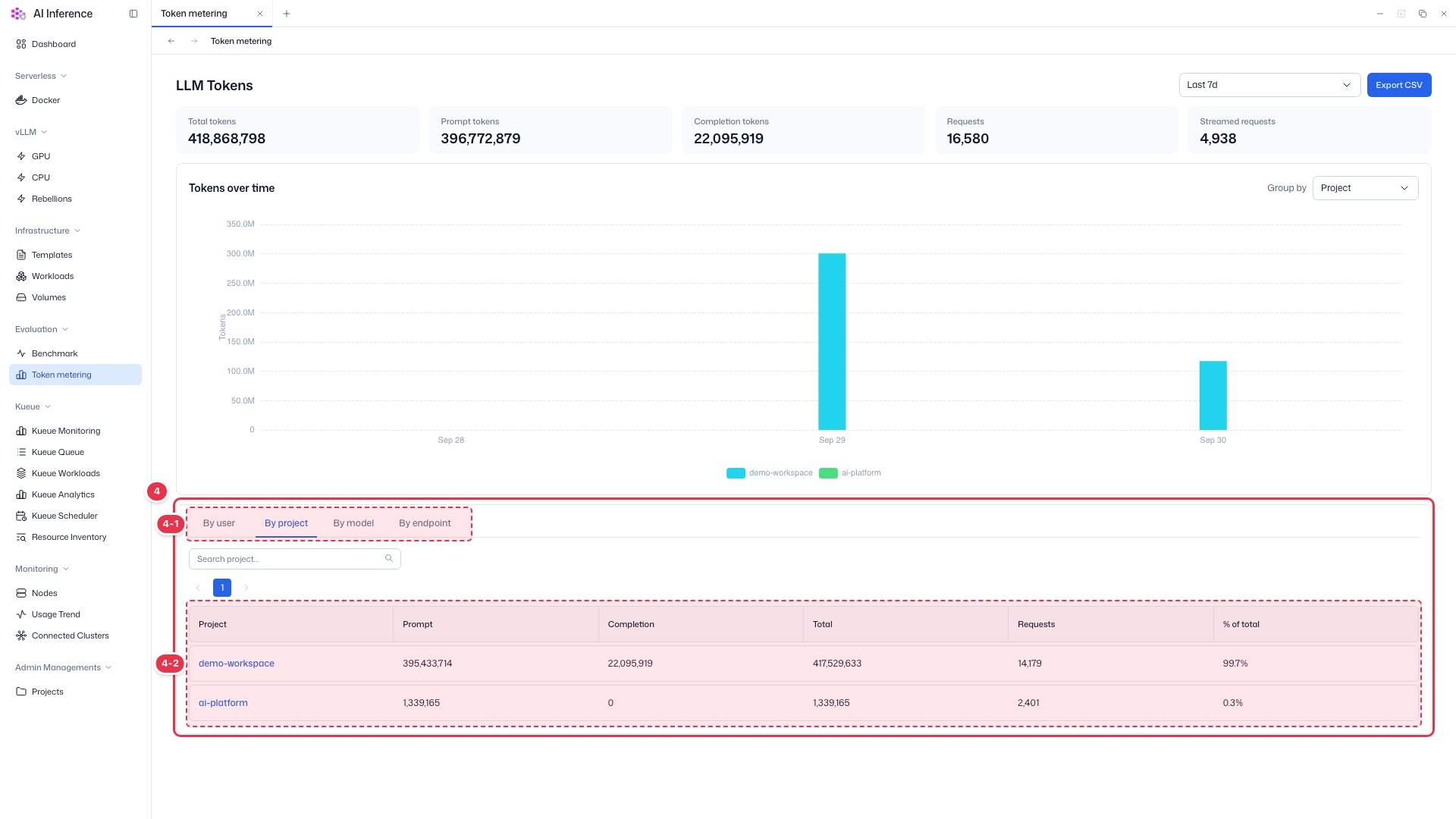Toggle demo-workspace cyan legend swatch

point(736,473)
